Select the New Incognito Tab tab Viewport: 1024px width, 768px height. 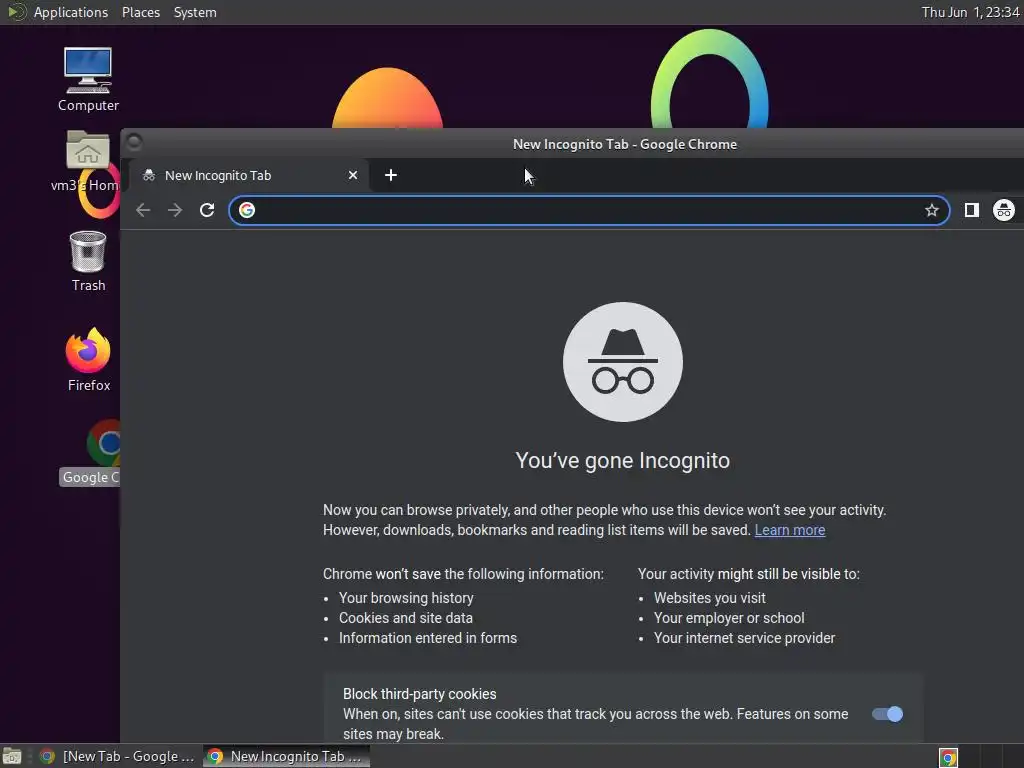[x=251, y=175]
